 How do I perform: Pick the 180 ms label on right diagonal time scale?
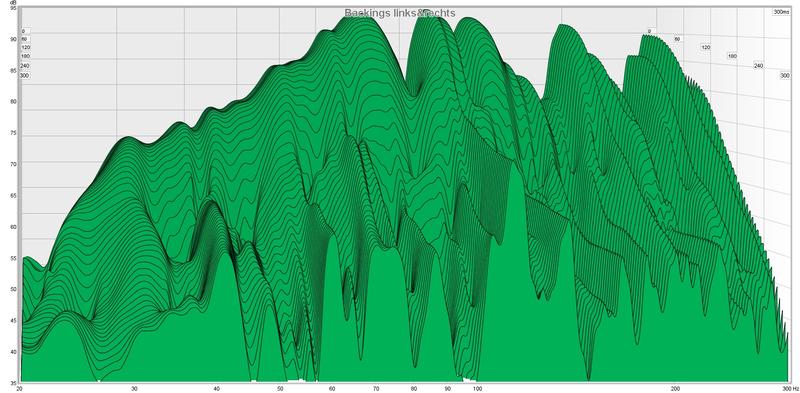coord(732,56)
